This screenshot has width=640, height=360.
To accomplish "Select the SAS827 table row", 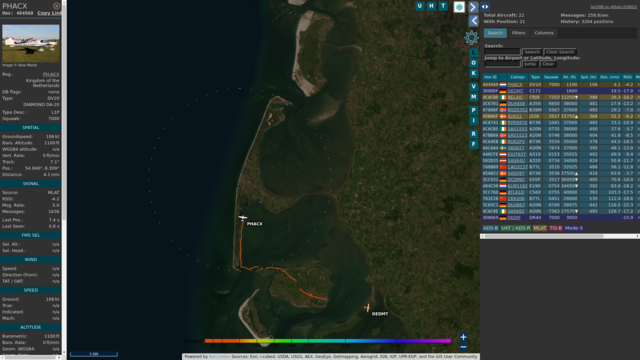I will tap(561, 148).
